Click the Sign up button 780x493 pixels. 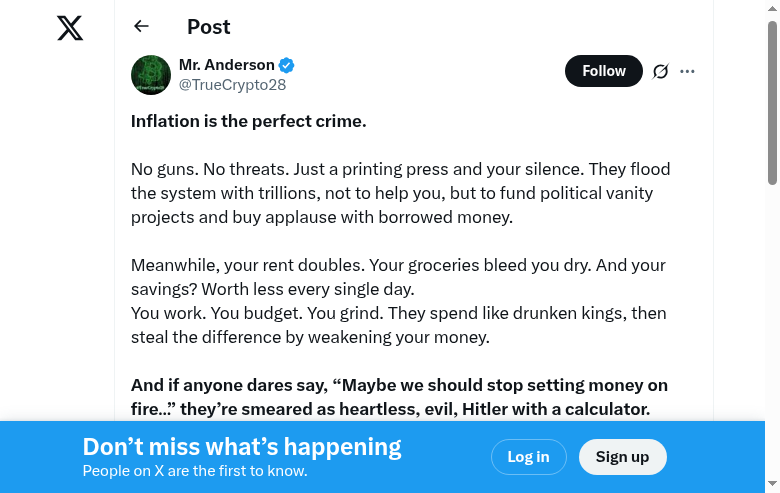(622, 457)
